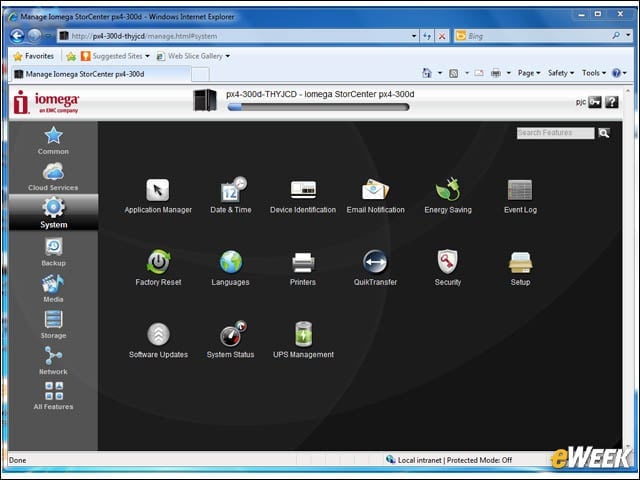Viewport: 640px width, 480px height.
Task: Click the address bar URL field
Action: click(239, 36)
